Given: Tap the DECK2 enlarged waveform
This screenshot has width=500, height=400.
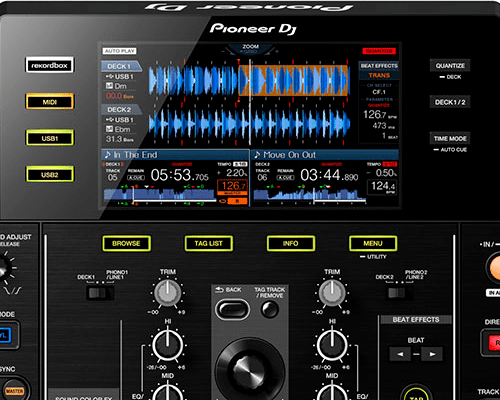Looking at the screenshot, I should [249, 124].
